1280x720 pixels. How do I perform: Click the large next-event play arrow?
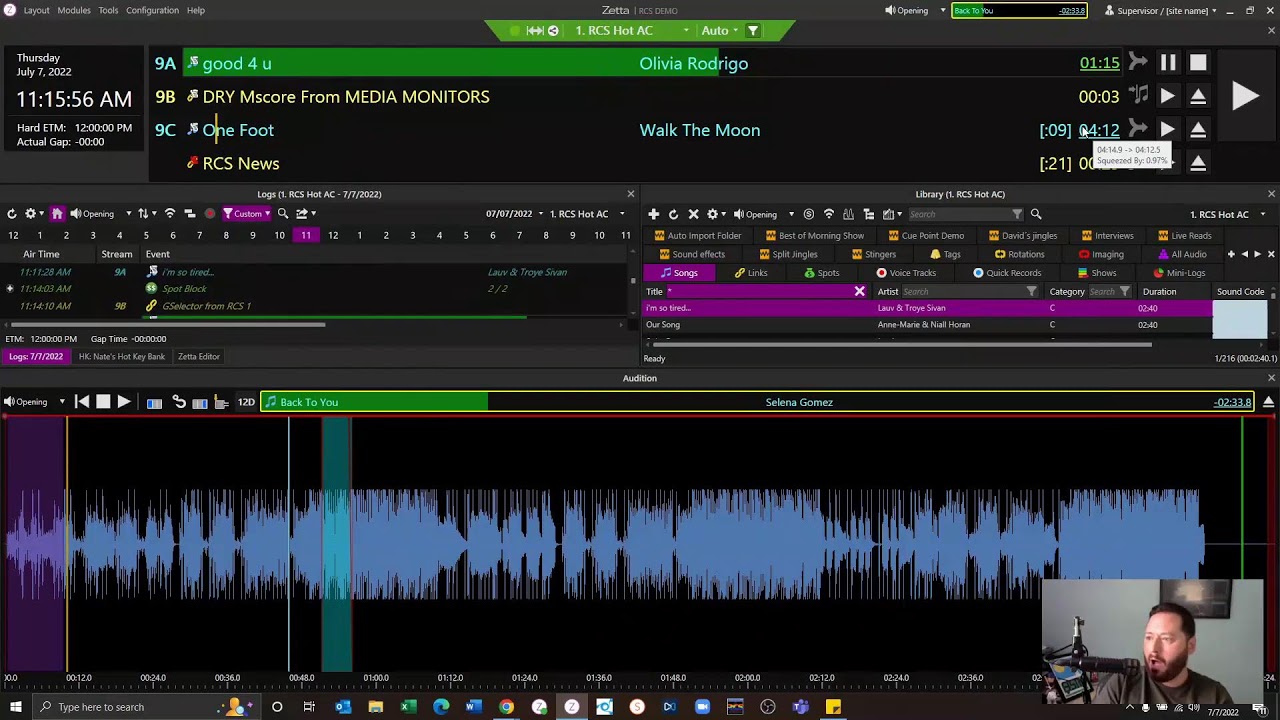click(x=1245, y=96)
